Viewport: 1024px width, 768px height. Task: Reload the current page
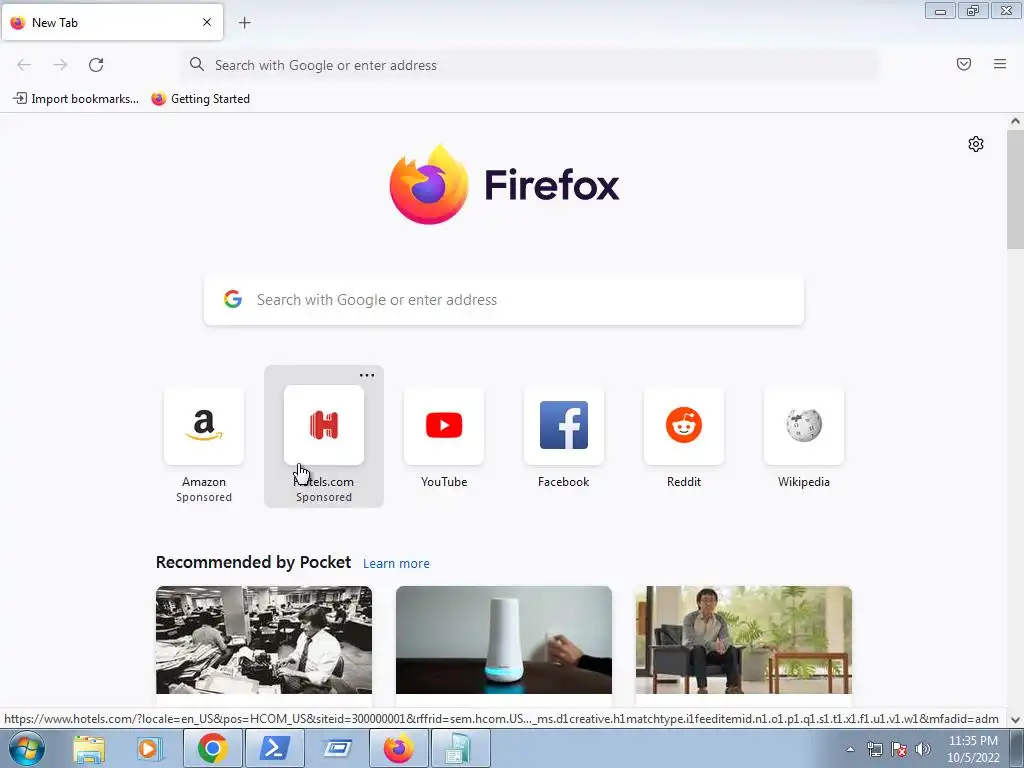(x=96, y=65)
